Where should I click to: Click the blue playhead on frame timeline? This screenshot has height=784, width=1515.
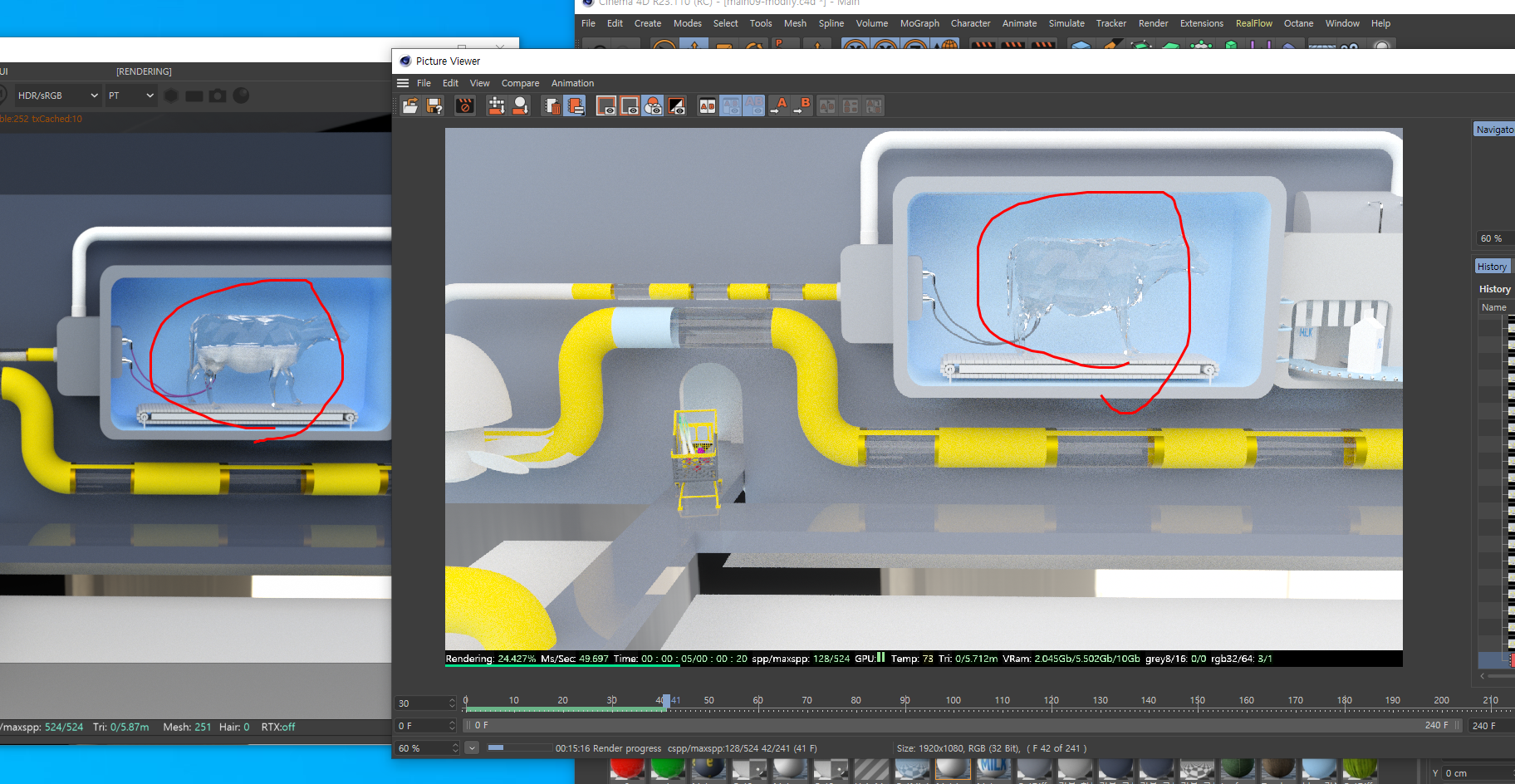click(x=665, y=702)
